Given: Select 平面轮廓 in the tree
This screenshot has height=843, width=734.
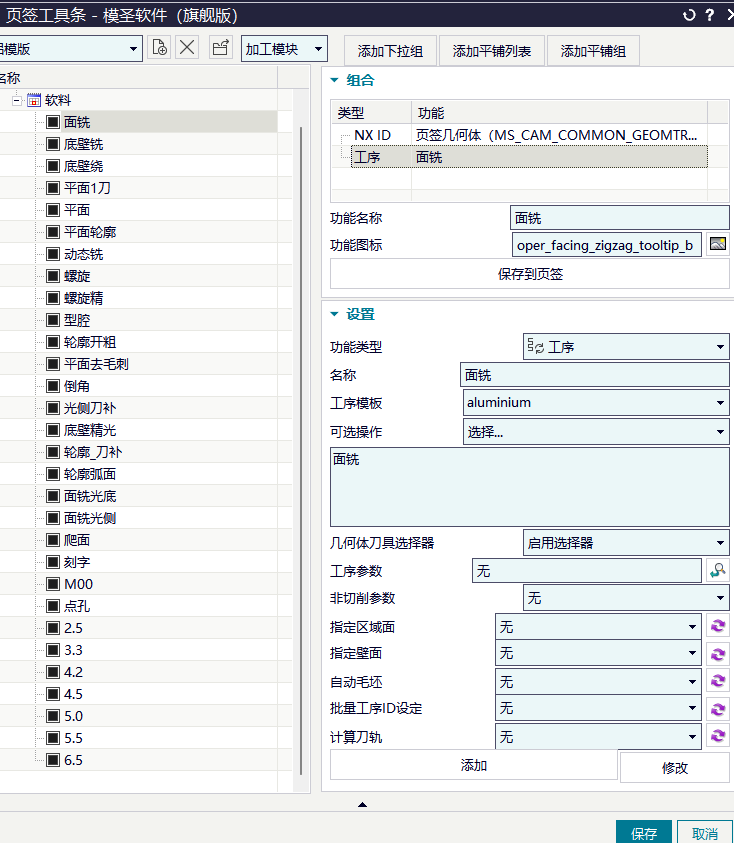Looking at the screenshot, I should (90, 232).
